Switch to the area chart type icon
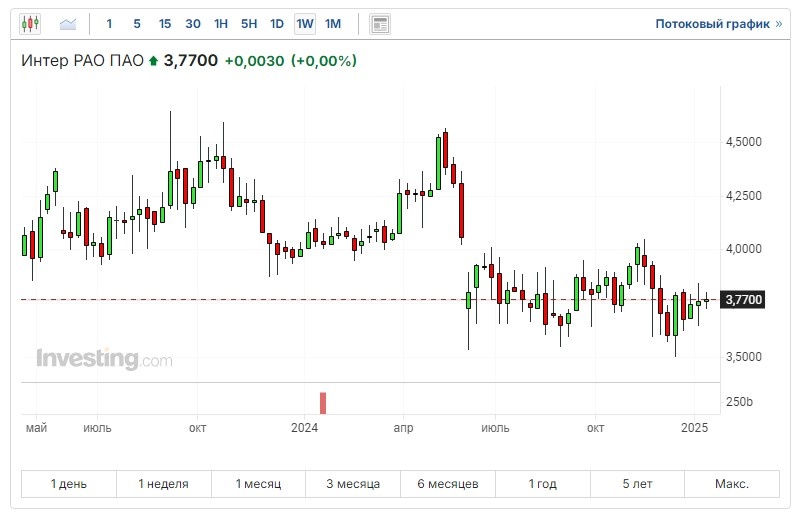Viewport: 804px width, 519px height. pos(68,24)
